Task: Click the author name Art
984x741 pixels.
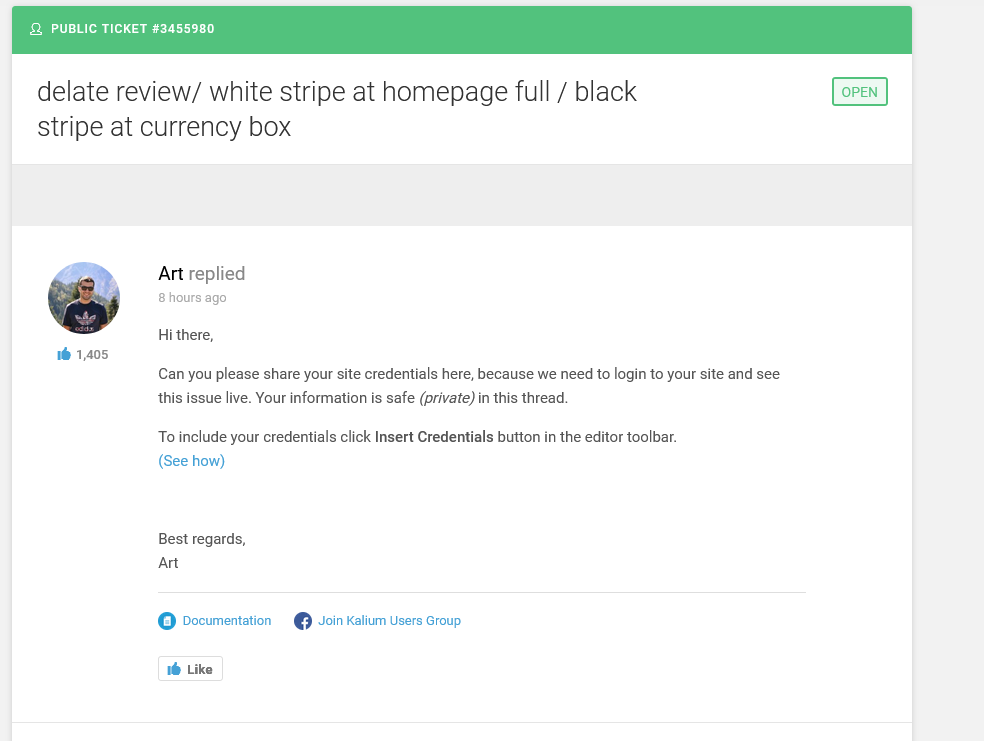Action: click(171, 274)
